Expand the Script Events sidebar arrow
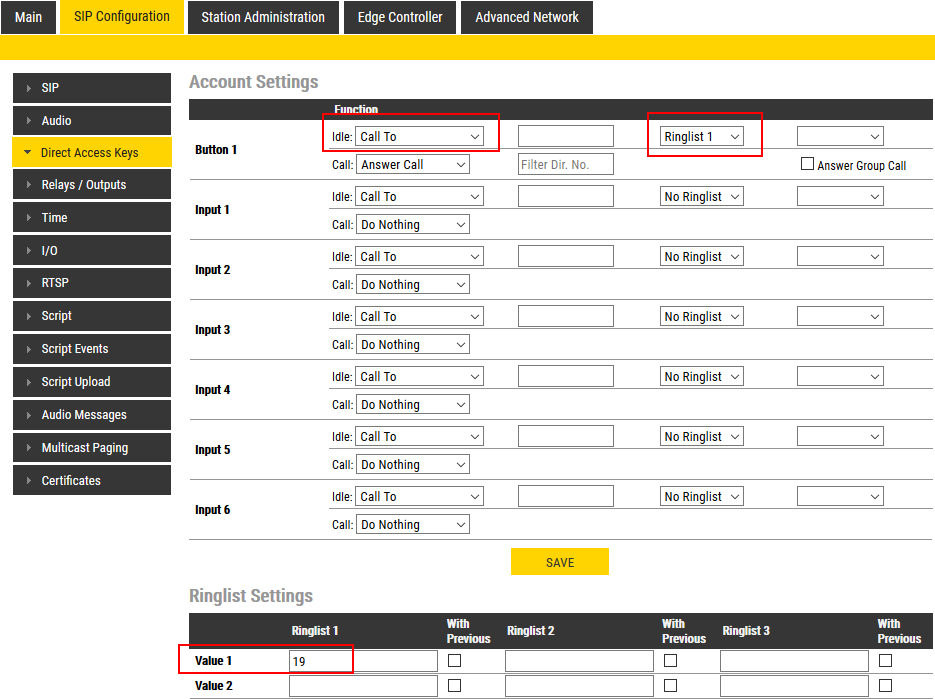935x699 pixels. [x=28, y=349]
